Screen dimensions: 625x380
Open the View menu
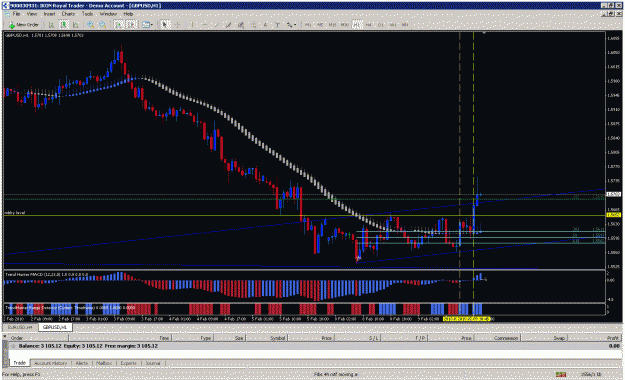click(31, 14)
